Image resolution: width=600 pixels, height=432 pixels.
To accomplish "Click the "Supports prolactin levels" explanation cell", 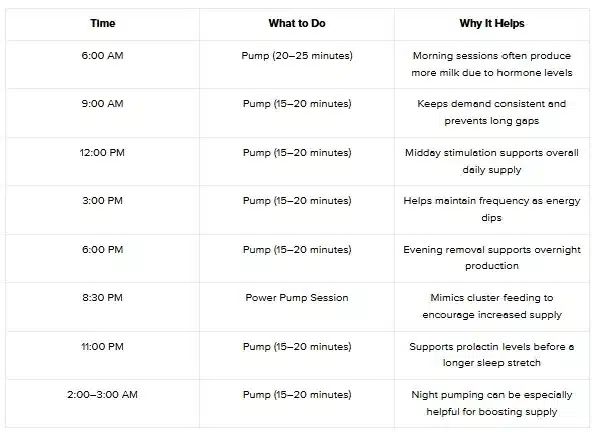I will click(492, 355).
